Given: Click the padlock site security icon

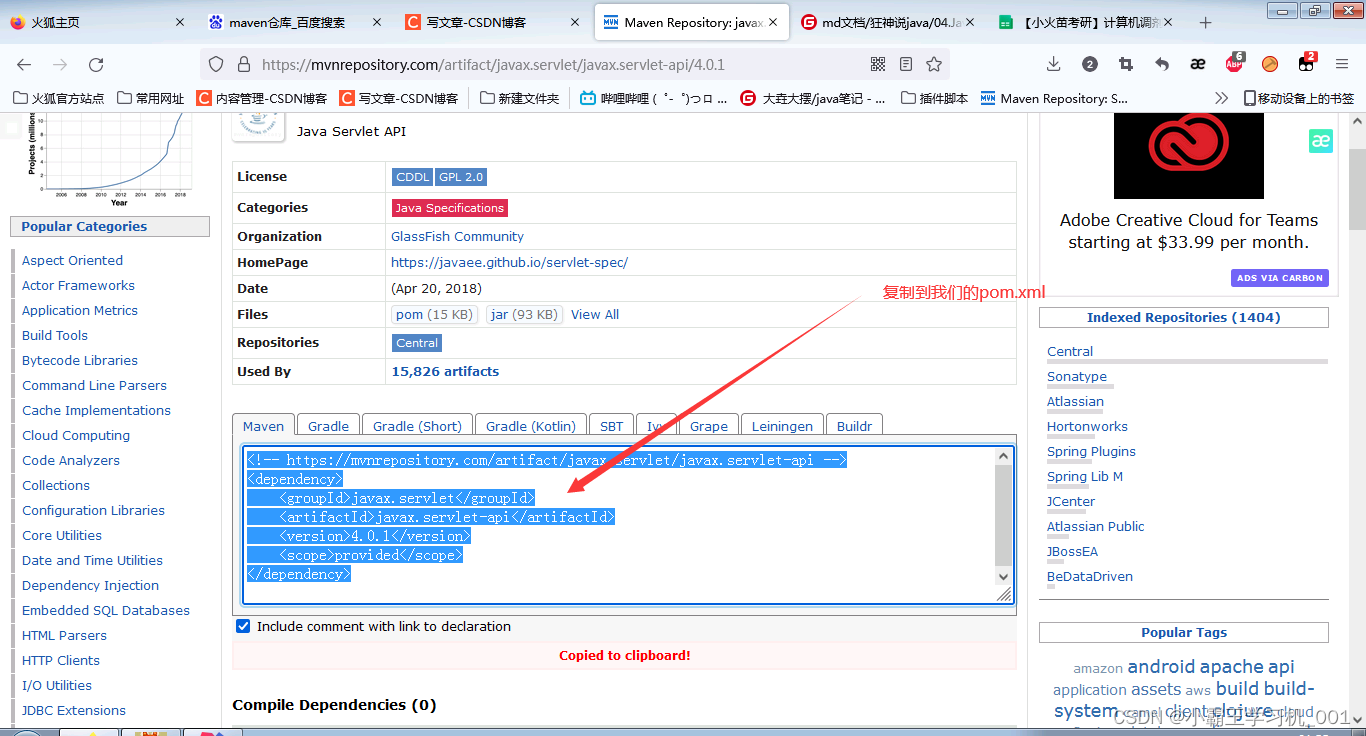Looking at the screenshot, I should point(242,64).
